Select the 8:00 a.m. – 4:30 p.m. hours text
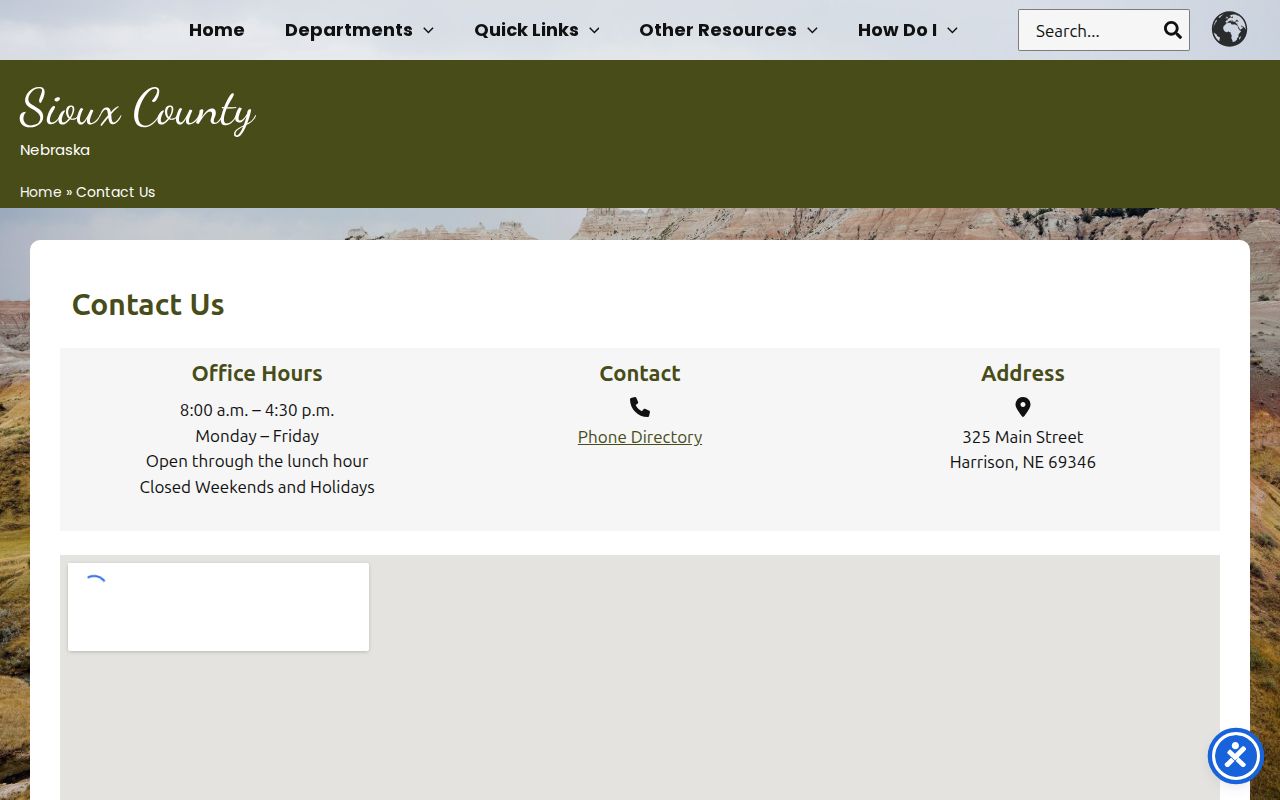The height and width of the screenshot is (800, 1280). point(257,410)
